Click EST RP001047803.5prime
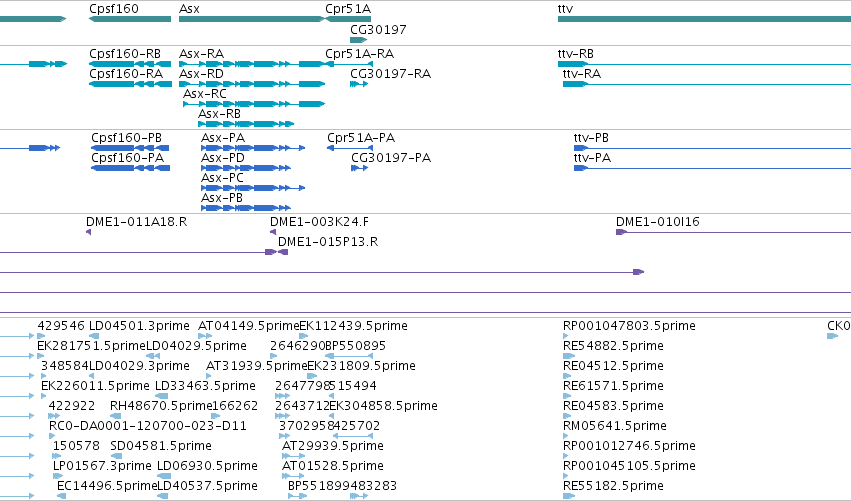Image resolution: width=851 pixels, height=501 pixels. tap(629, 326)
